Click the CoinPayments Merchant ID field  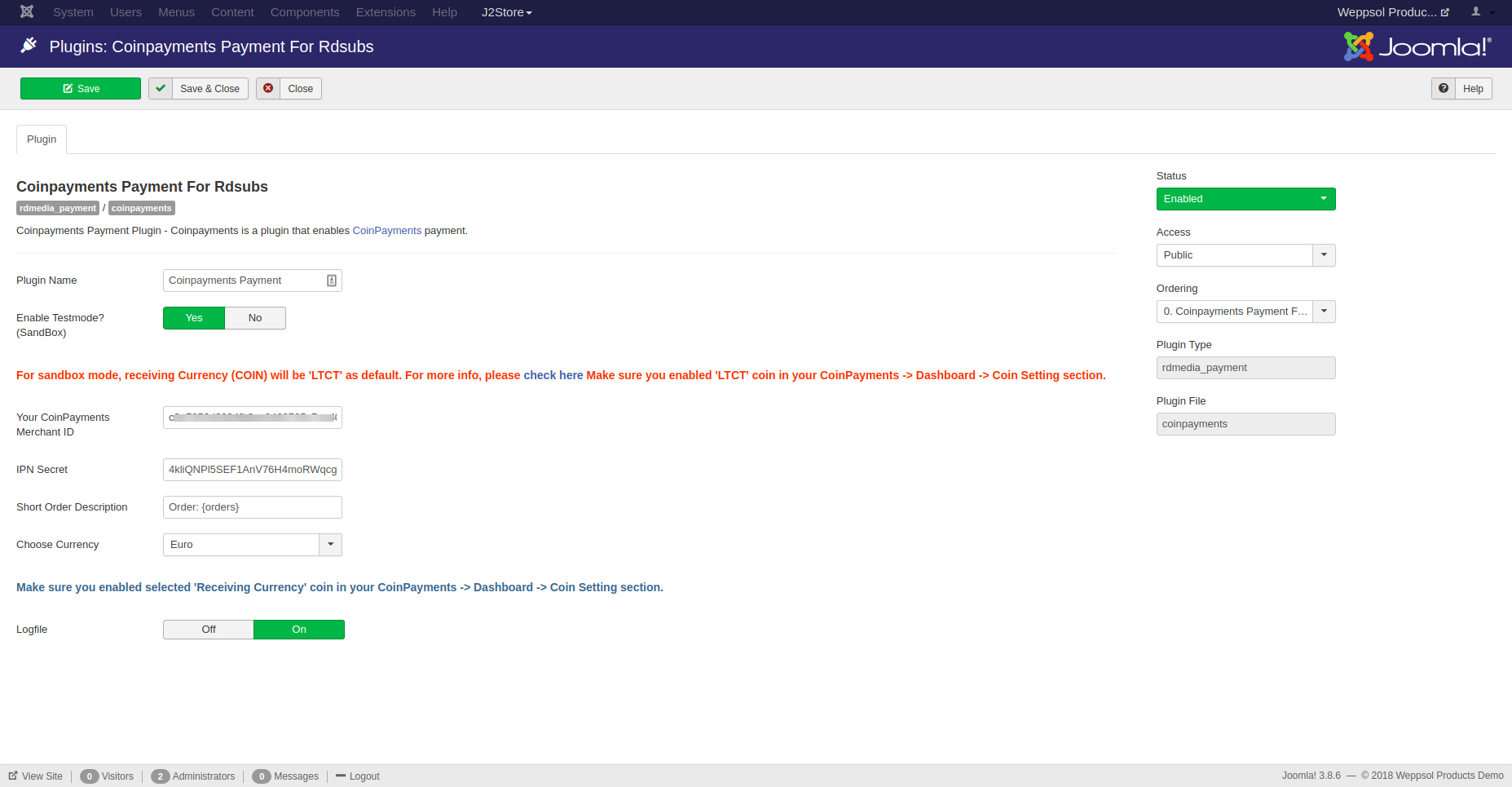[x=253, y=418]
